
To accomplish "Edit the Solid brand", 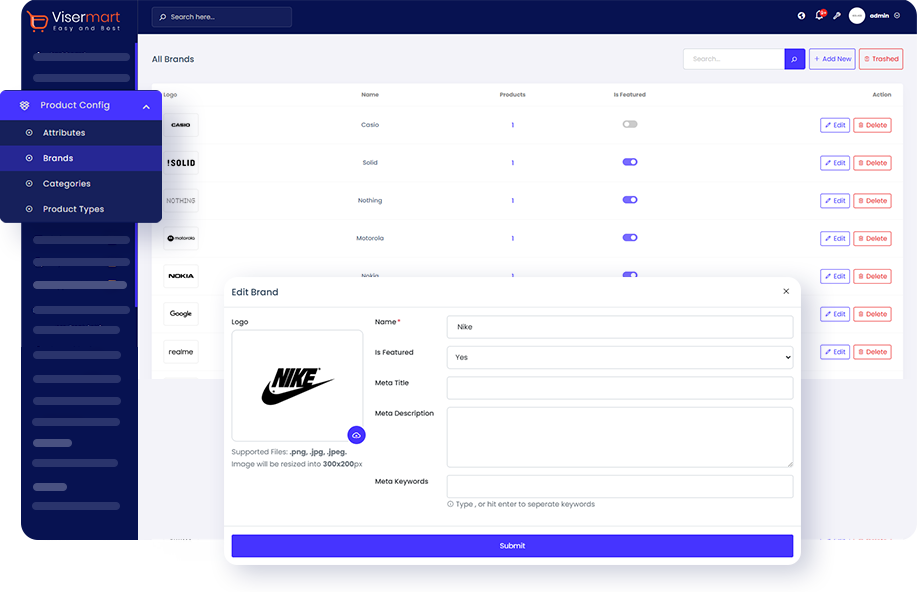I will pos(835,163).
